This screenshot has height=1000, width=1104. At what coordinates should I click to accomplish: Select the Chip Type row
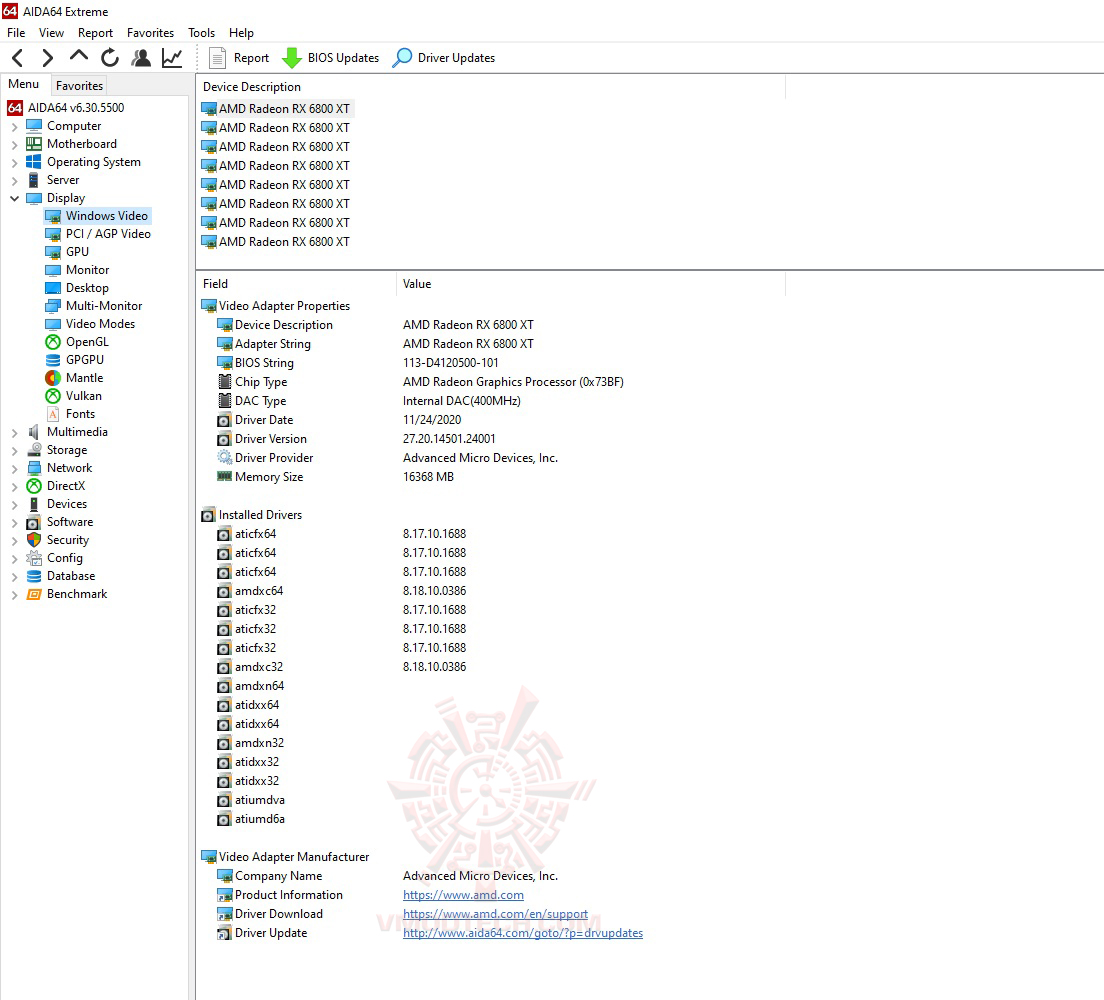(x=493, y=382)
